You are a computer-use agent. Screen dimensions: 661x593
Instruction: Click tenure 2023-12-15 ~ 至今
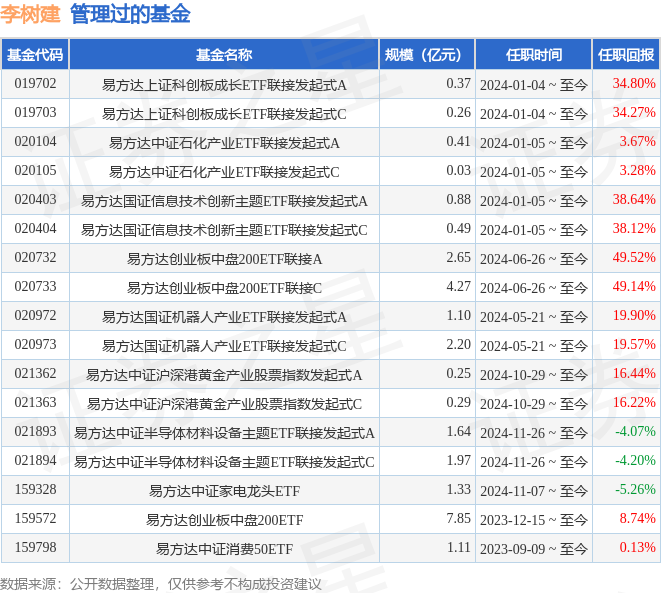(x=534, y=520)
